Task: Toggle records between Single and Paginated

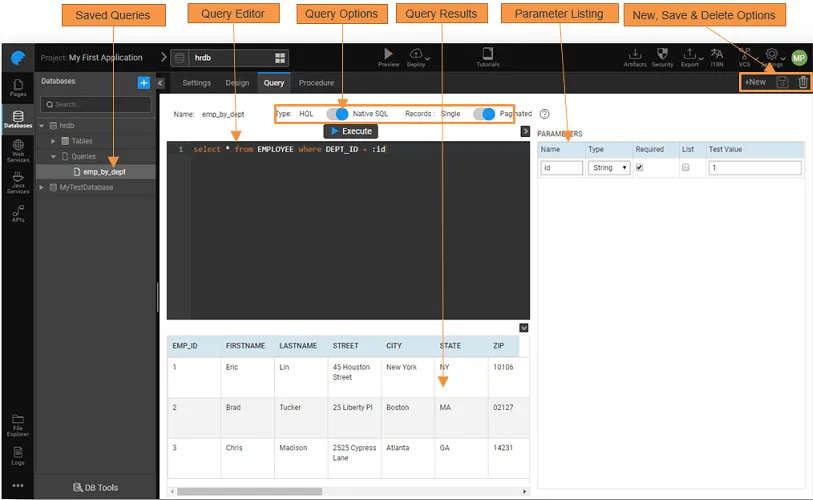Action: click(x=484, y=114)
